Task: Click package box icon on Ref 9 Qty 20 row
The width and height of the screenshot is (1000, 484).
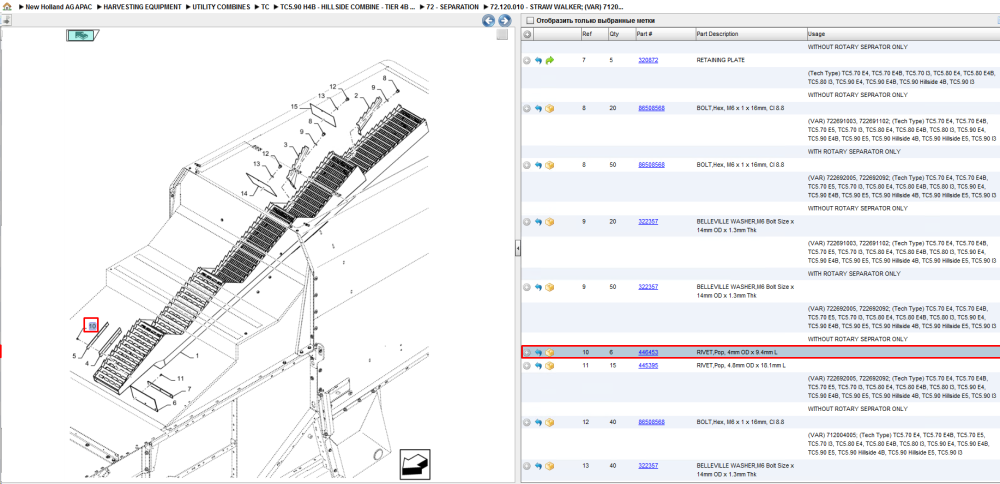Action: [x=550, y=222]
